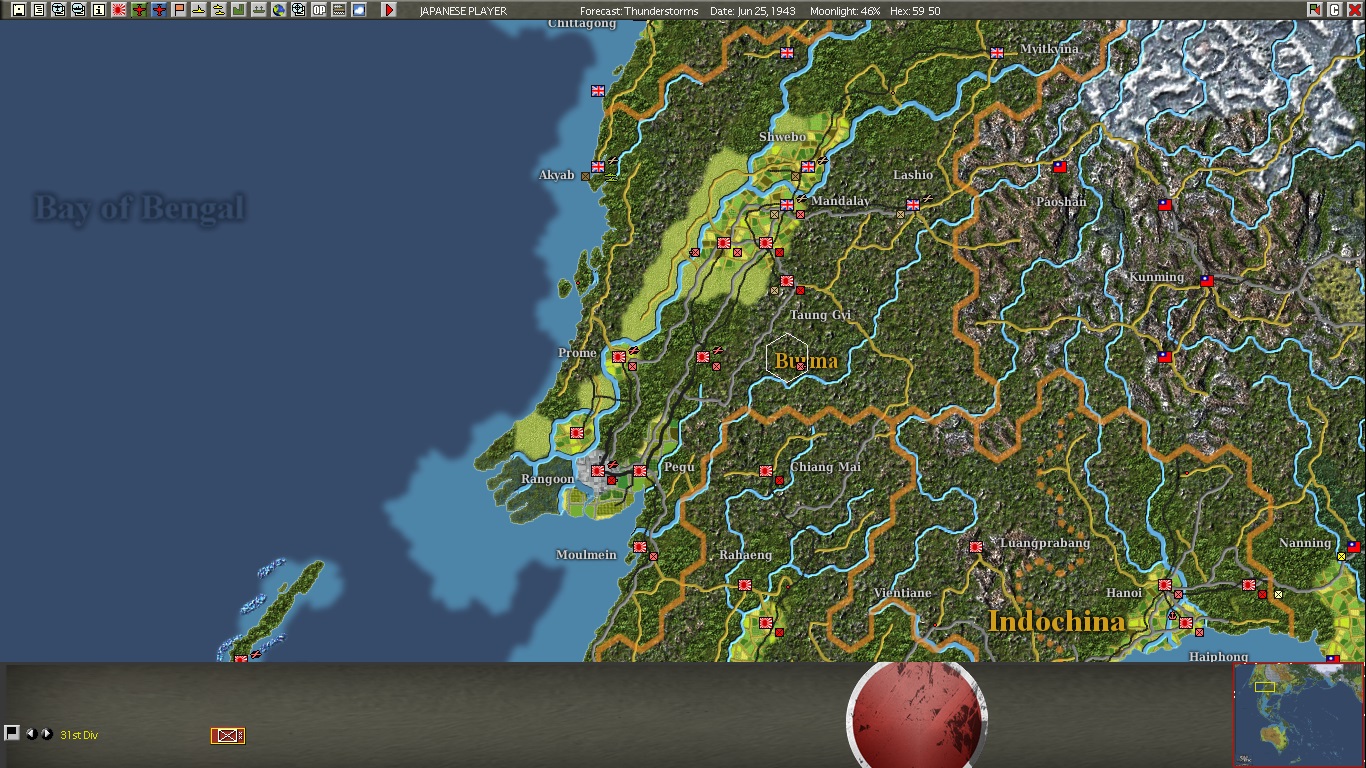Select the Japanese unit at Chiang Mai
The image size is (1366, 768).
[766, 470]
